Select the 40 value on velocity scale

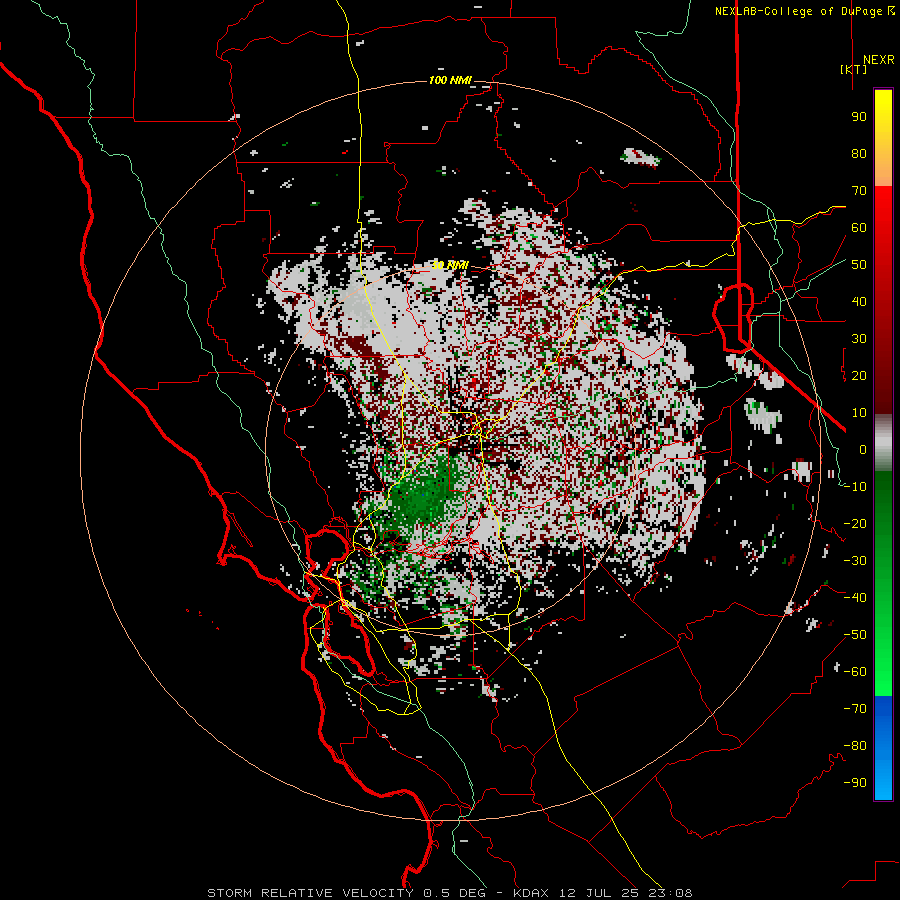click(859, 302)
